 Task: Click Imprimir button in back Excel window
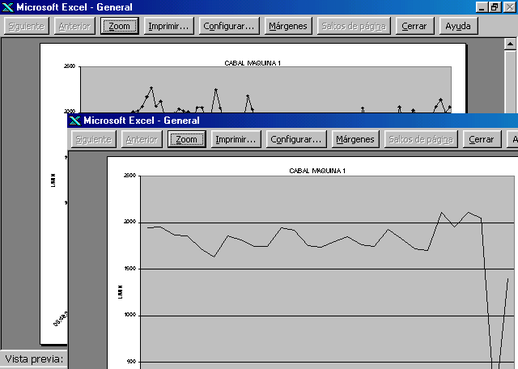[x=168, y=26]
